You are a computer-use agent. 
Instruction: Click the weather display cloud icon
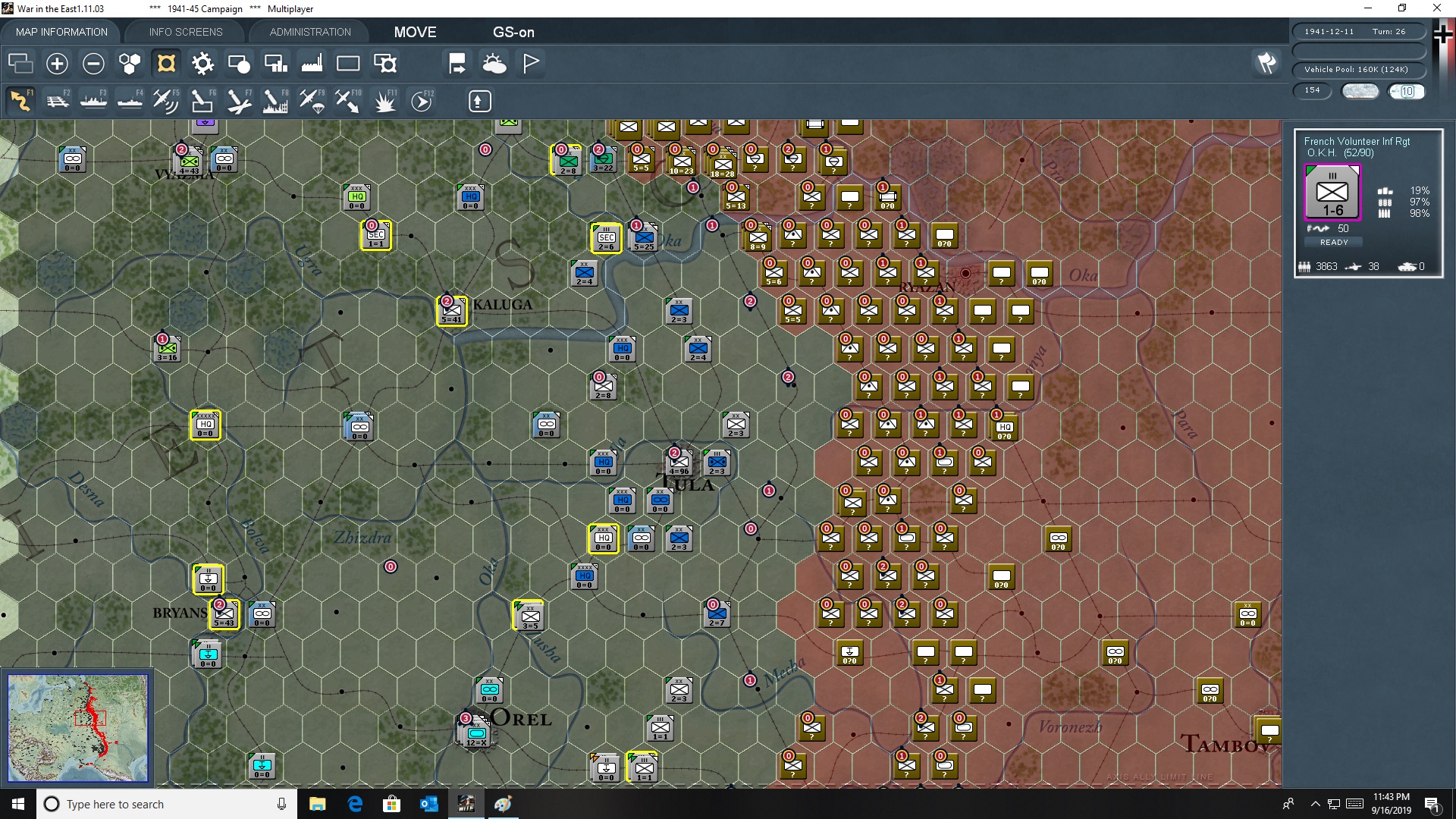tap(494, 64)
